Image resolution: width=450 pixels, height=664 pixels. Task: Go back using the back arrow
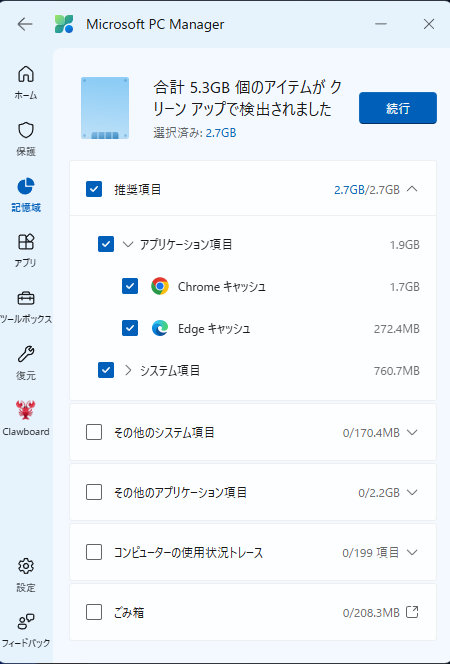click(x=25, y=24)
